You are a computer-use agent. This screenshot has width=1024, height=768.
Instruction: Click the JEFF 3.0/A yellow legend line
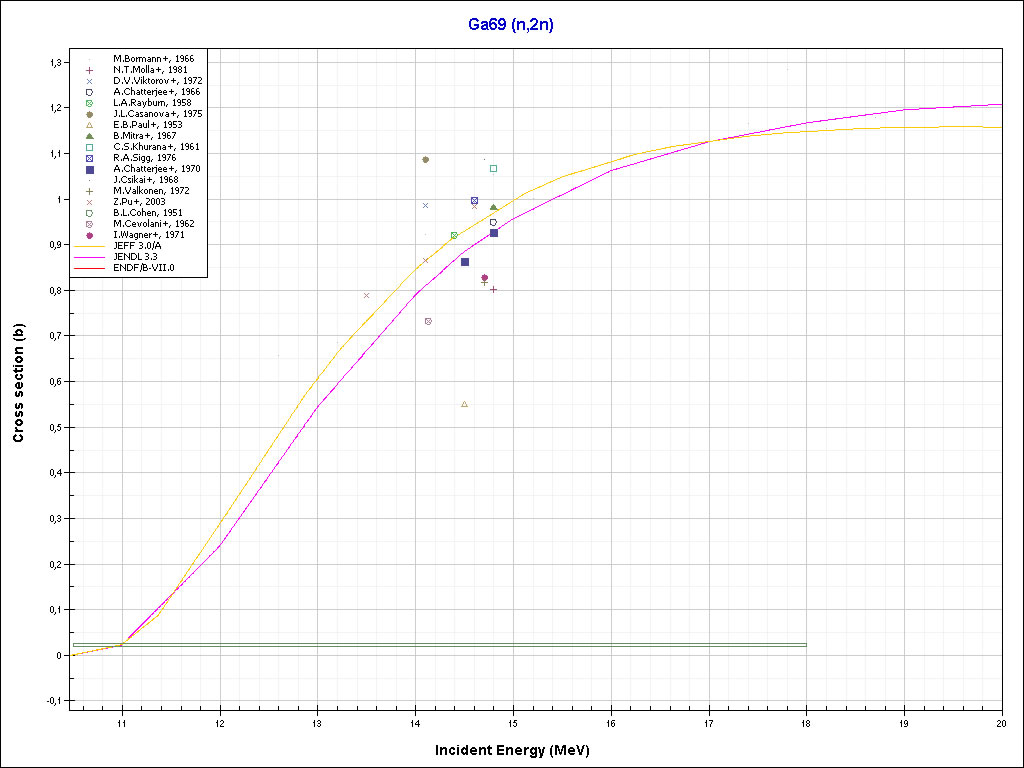(x=90, y=246)
